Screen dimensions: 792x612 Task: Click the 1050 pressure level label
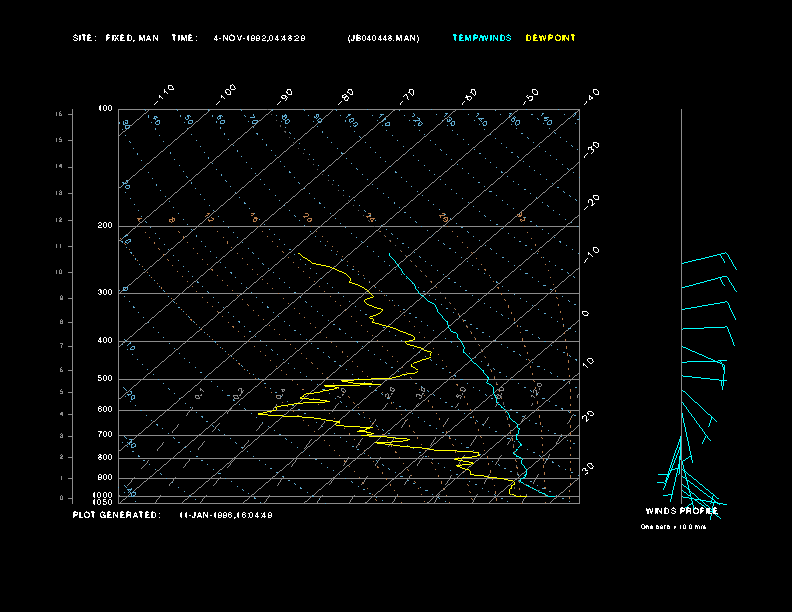pyautogui.click(x=103, y=502)
